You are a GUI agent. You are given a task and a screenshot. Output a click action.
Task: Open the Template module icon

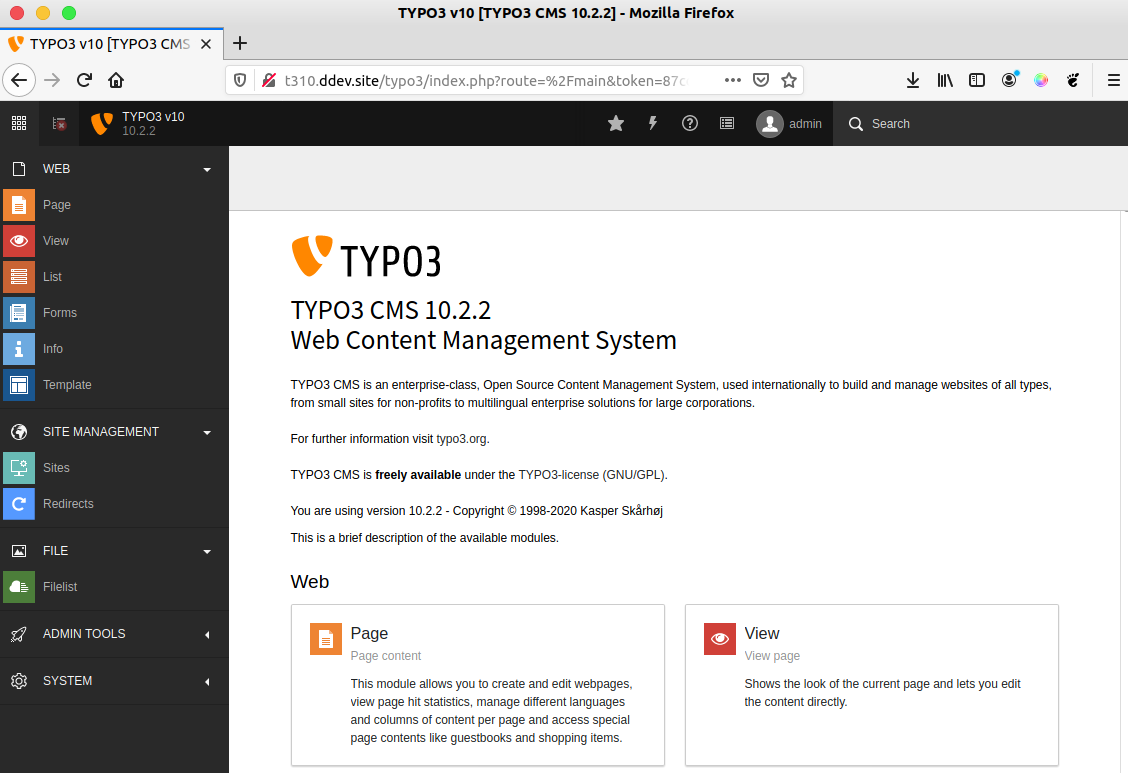(19, 385)
